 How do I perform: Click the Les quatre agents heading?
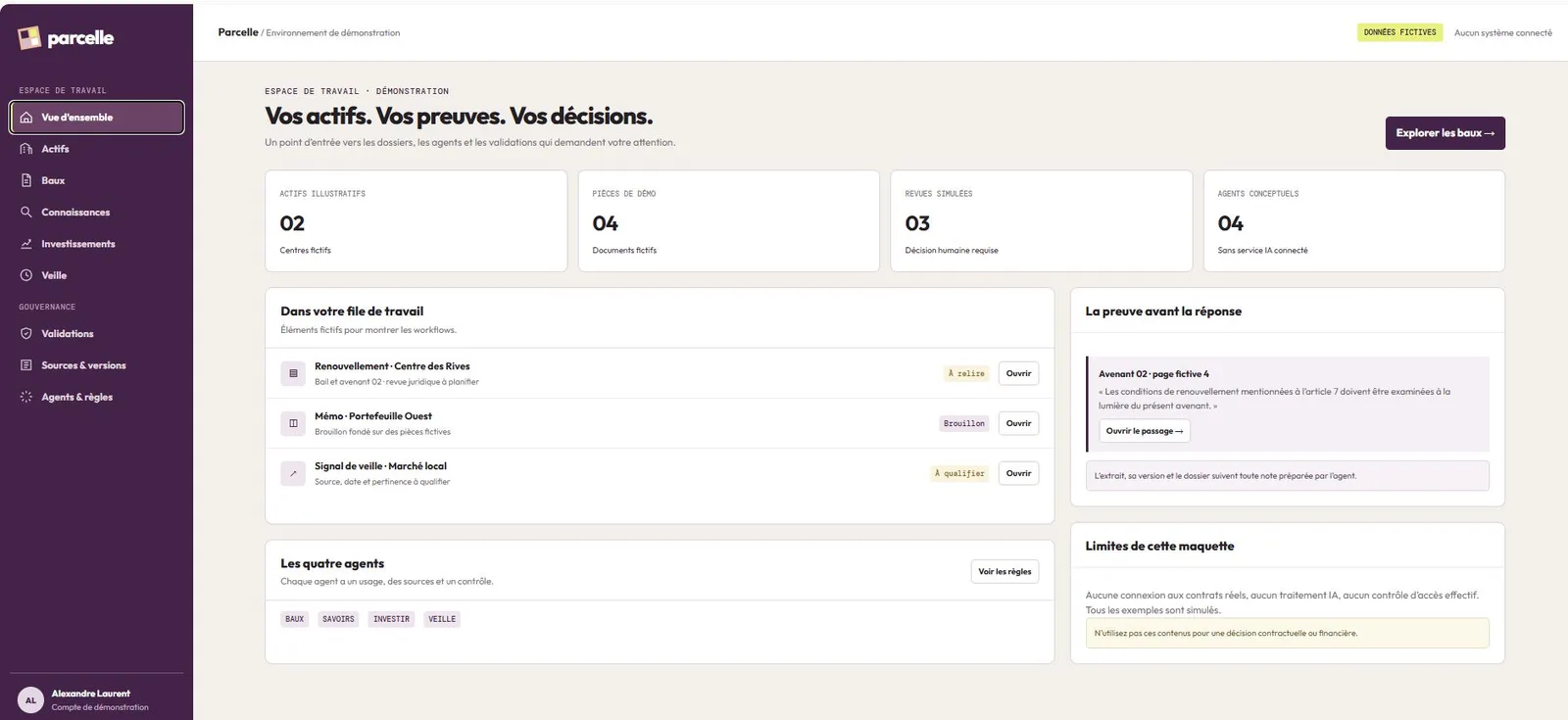[332, 564]
